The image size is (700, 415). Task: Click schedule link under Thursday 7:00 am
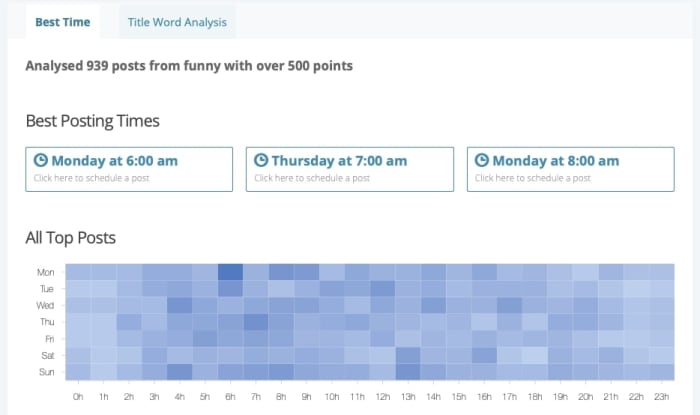[312, 178]
